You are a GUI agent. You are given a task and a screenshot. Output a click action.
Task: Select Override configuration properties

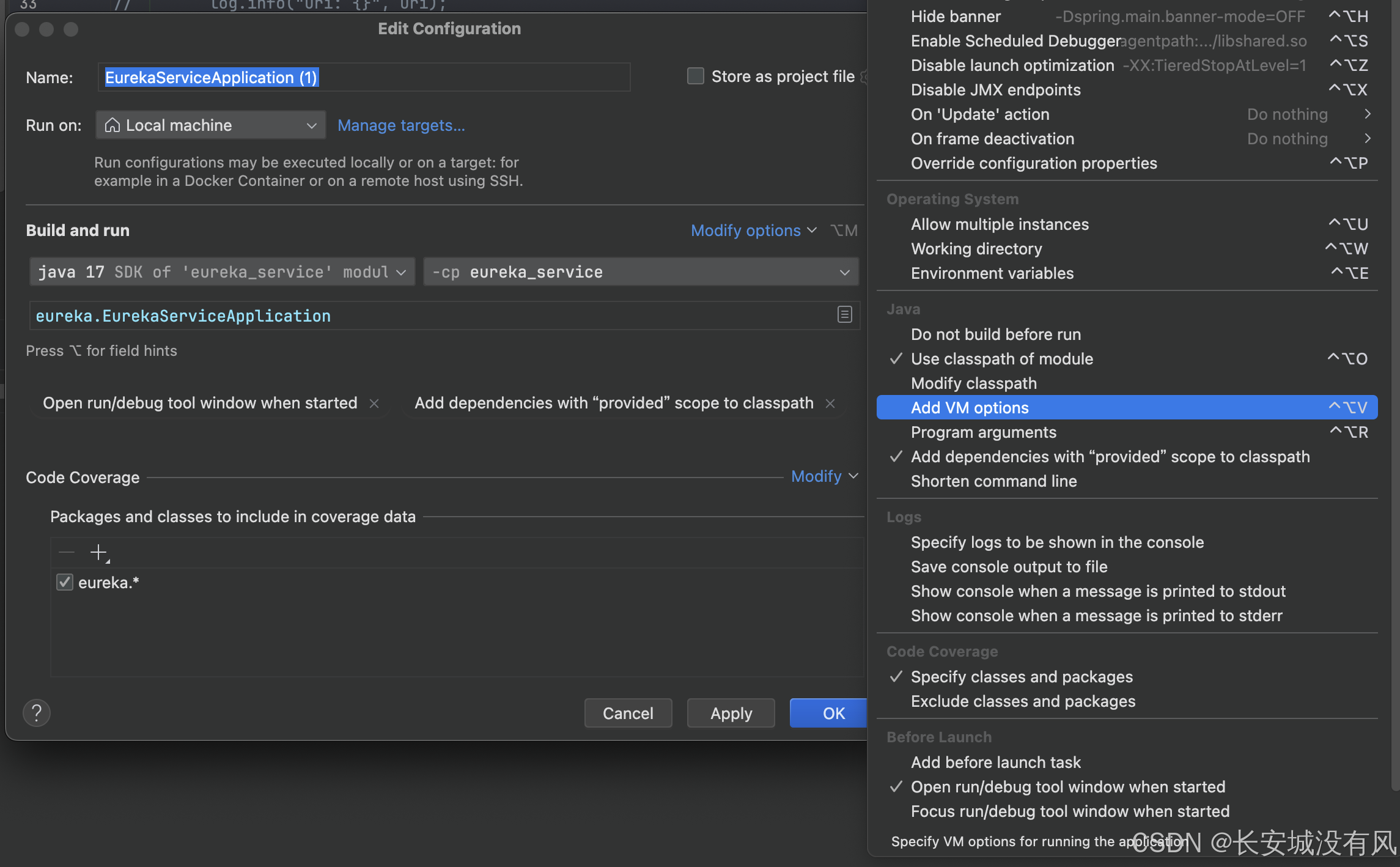(x=1127, y=163)
